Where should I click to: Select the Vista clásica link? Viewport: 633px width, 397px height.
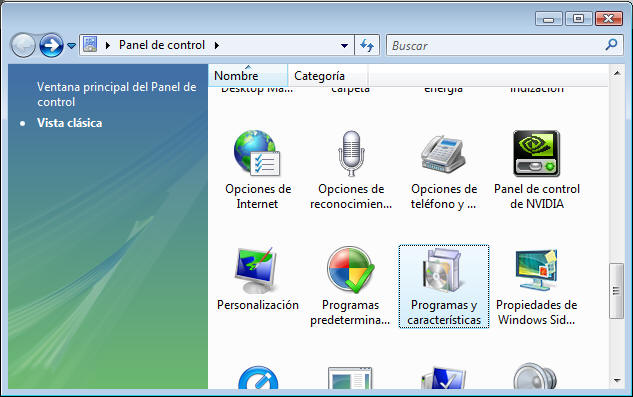pyautogui.click(x=69, y=123)
